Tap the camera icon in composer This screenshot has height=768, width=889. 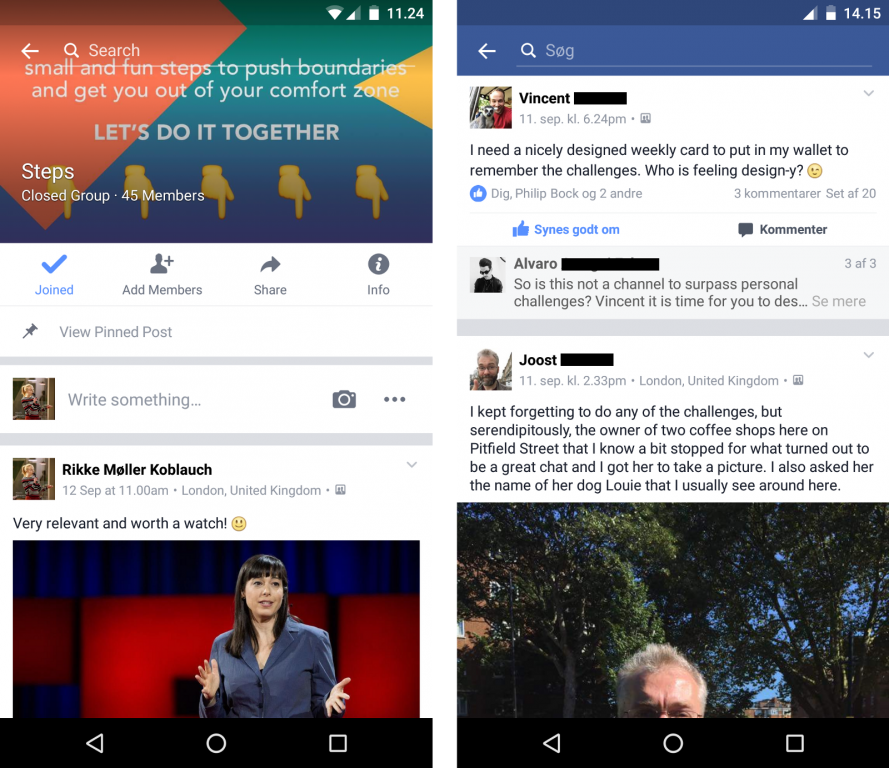(x=344, y=400)
